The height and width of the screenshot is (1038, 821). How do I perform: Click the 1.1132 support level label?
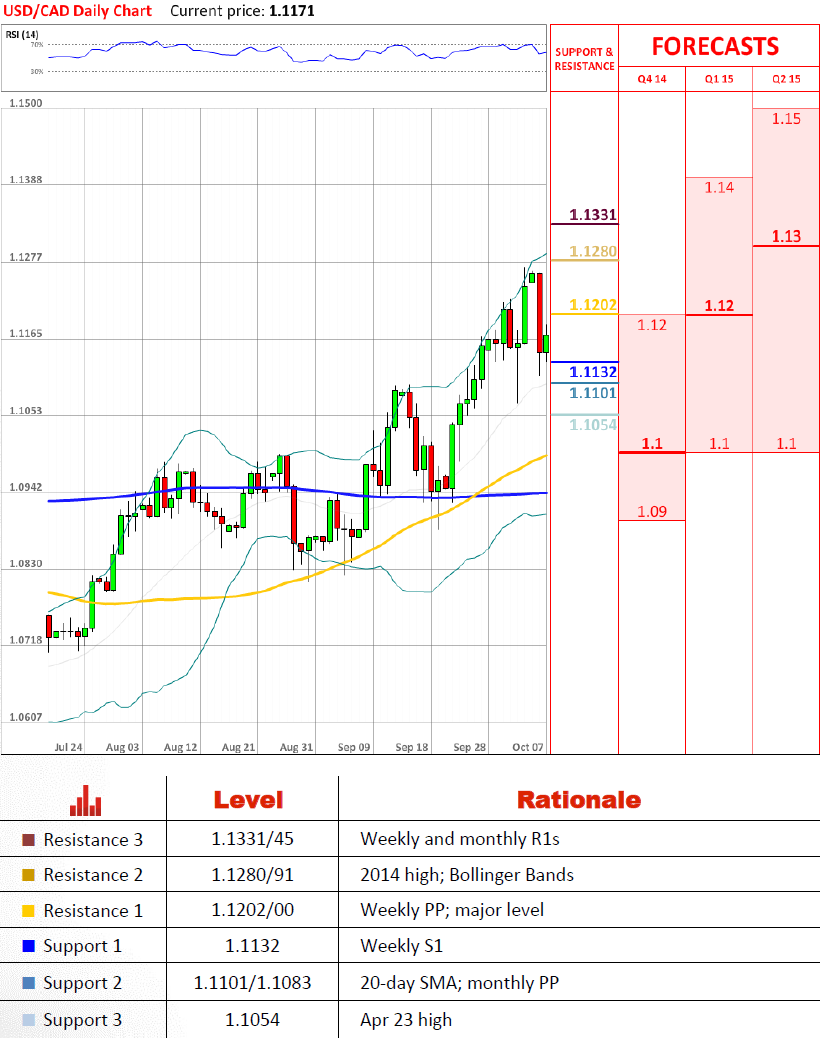tap(593, 372)
